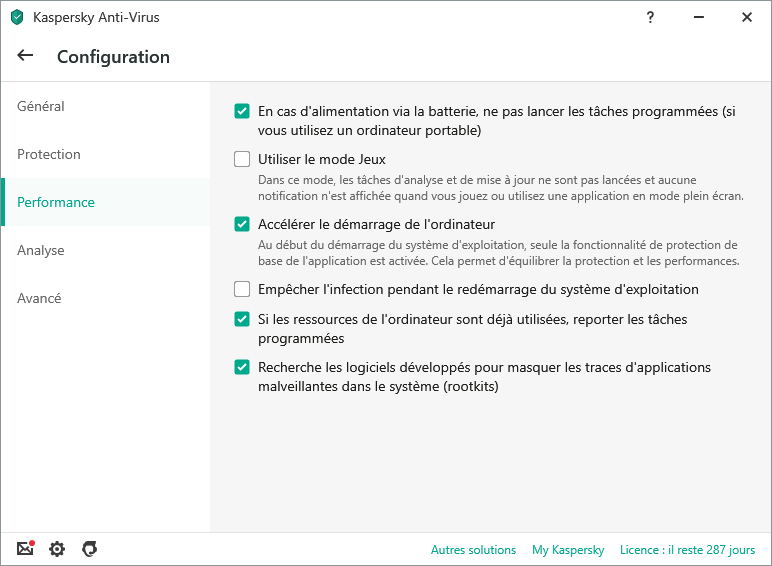Toggle the postpone tasks when resources used option
Image resolution: width=772 pixels, height=566 pixels.
(x=242, y=319)
